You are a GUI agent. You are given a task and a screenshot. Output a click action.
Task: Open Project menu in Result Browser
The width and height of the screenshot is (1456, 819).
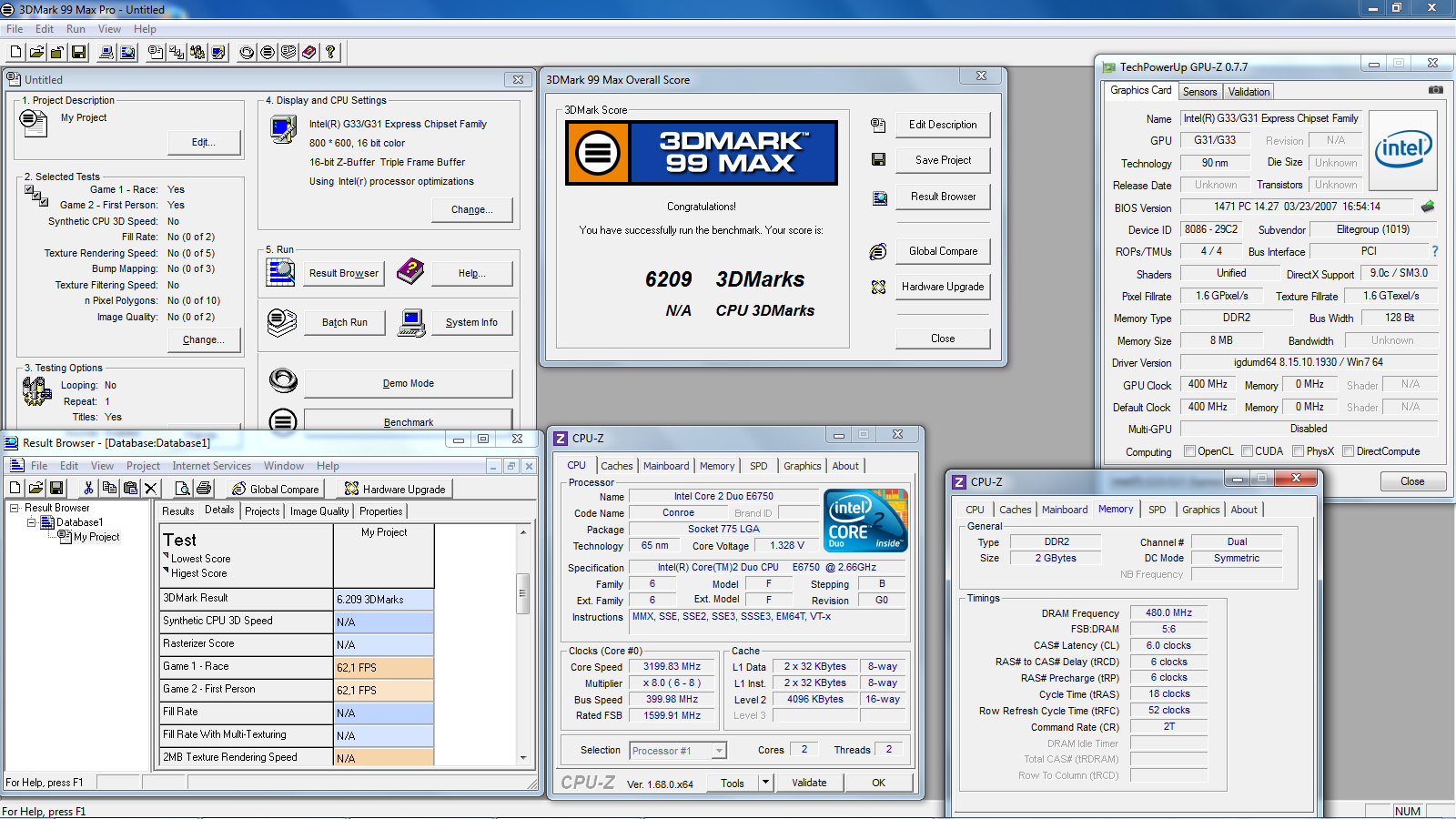tap(143, 466)
